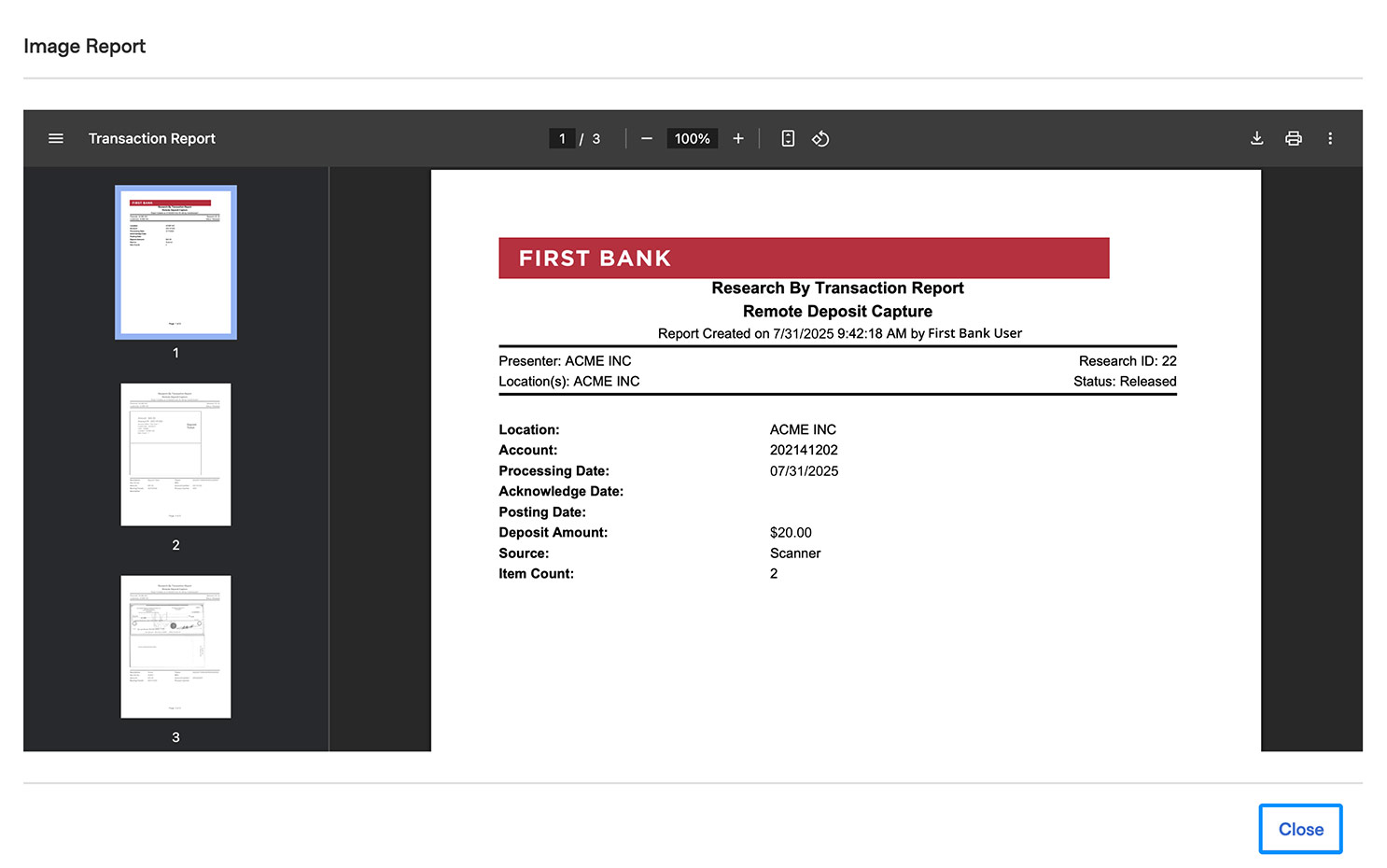Click the 'Processing Date:' label
This screenshot has width=1387, height=868.
(x=553, y=471)
